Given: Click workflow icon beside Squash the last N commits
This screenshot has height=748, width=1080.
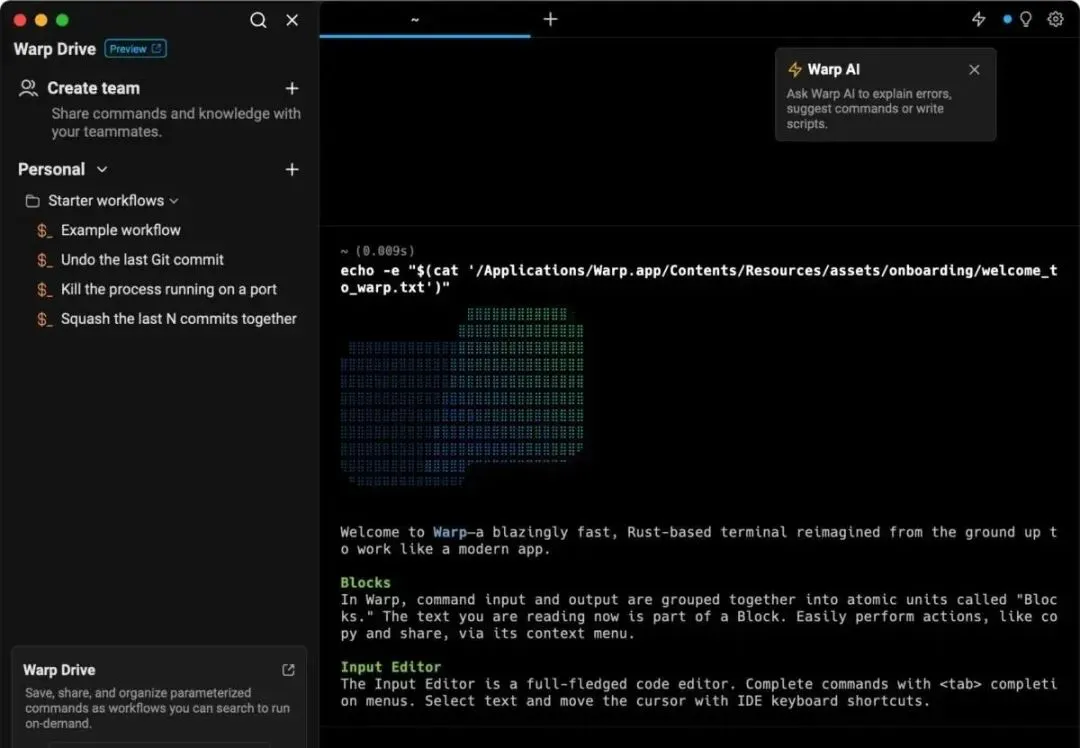Looking at the screenshot, I should 45,320.
